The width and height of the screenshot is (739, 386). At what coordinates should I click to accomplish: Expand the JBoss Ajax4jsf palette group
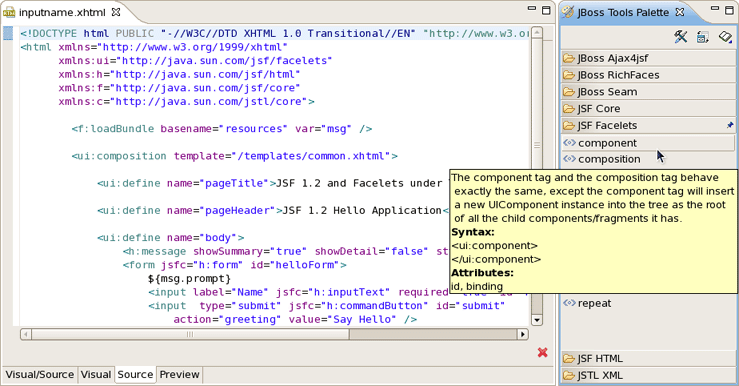[648, 58]
